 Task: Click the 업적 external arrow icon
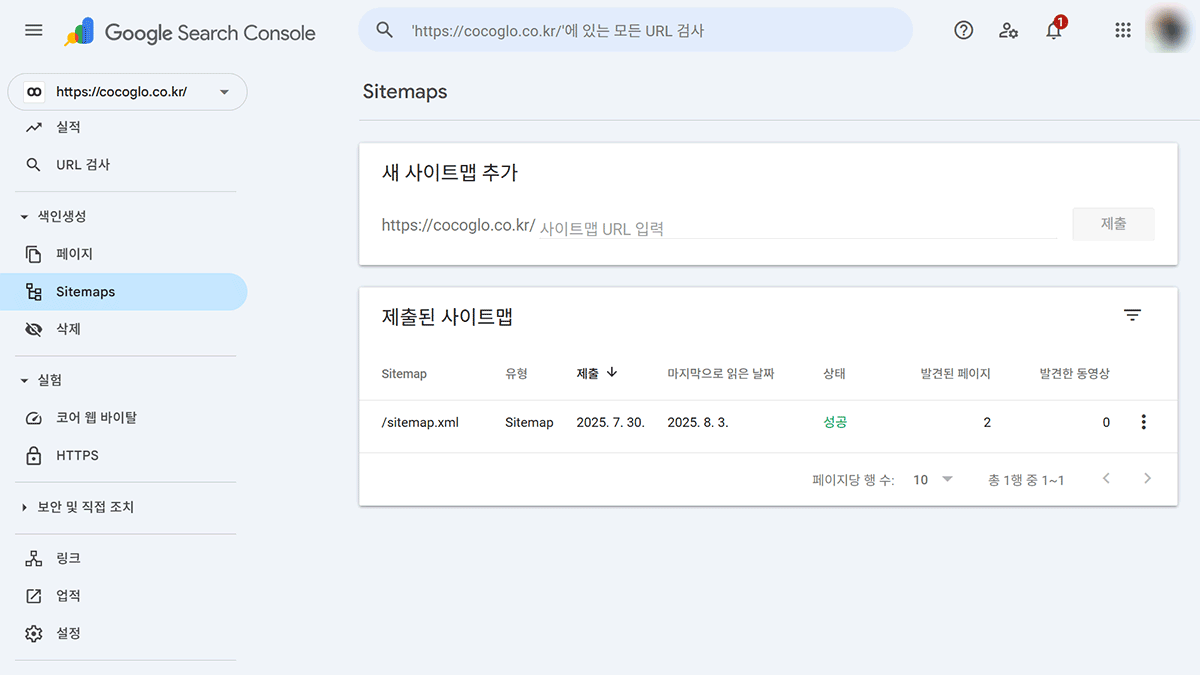click(34, 596)
